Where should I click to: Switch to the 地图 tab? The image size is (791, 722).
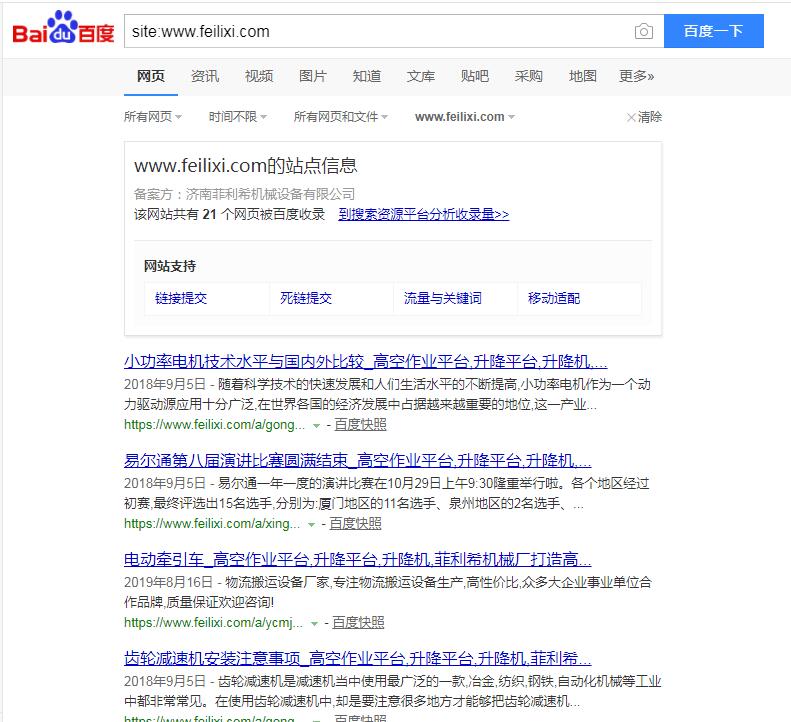click(x=583, y=76)
